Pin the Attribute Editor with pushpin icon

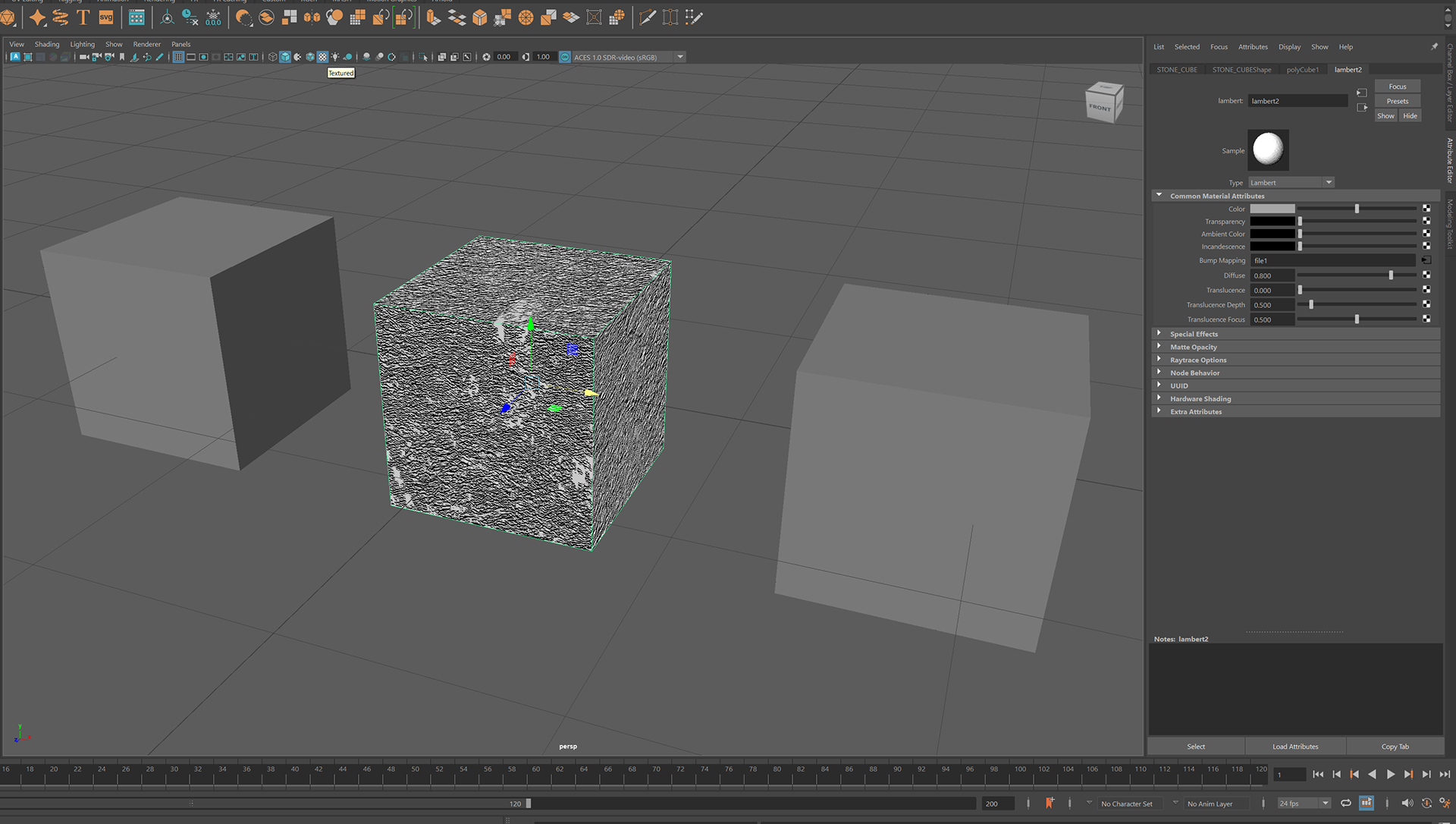[x=1434, y=47]
